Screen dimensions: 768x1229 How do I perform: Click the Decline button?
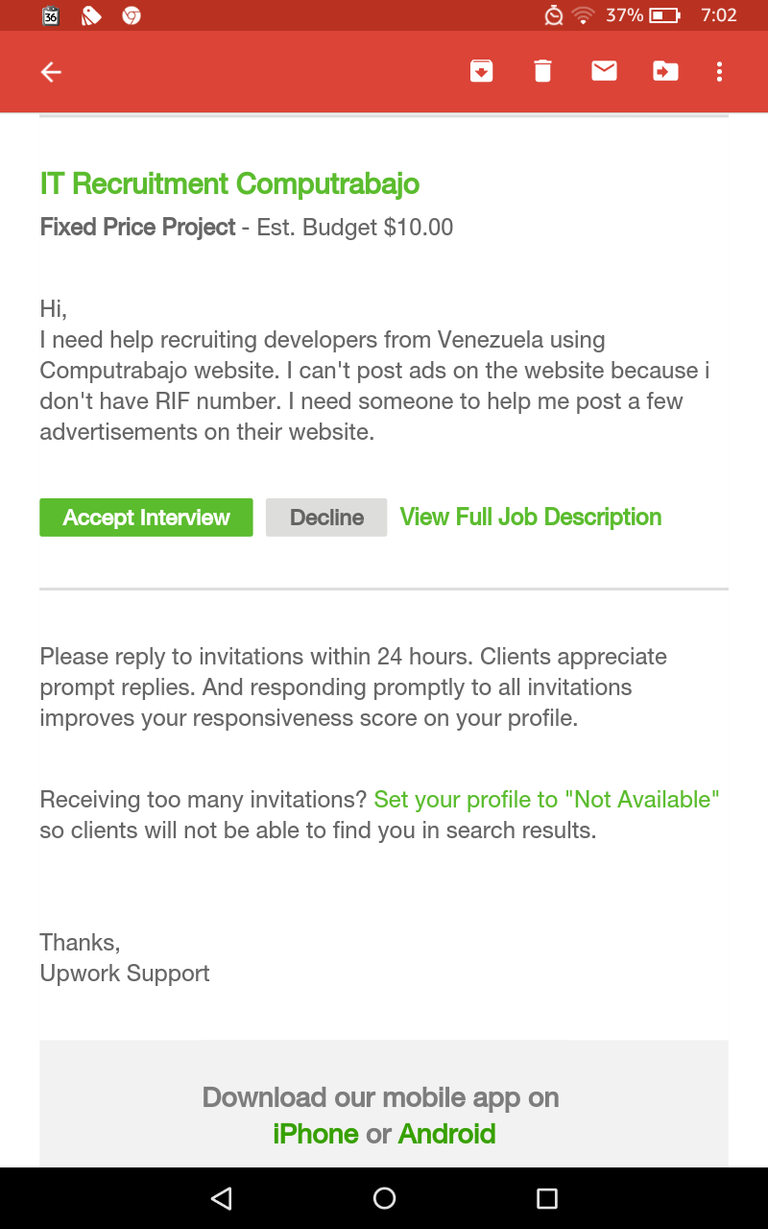point(326,517)
